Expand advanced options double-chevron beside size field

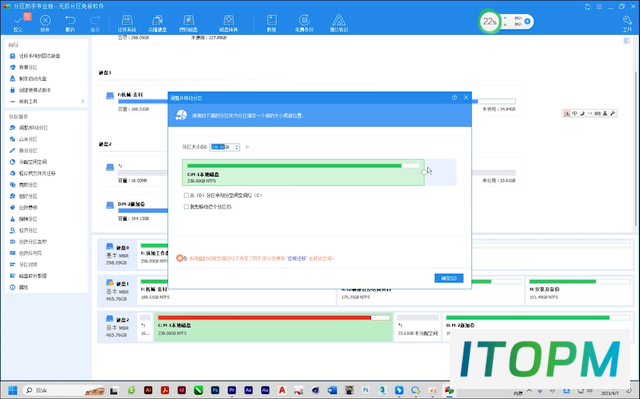(247, 147)
